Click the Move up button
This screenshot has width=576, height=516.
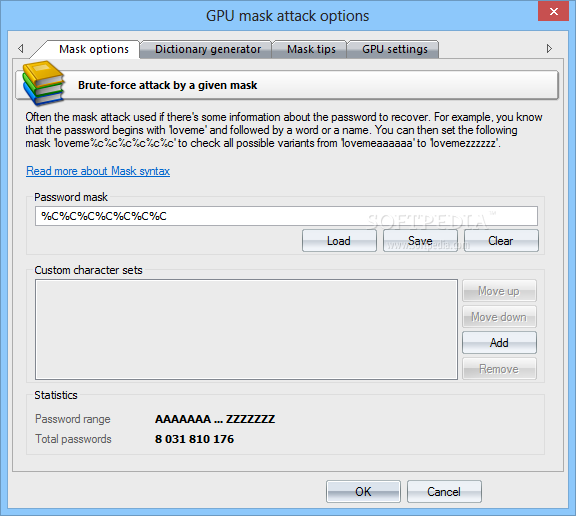coord(499,291)
